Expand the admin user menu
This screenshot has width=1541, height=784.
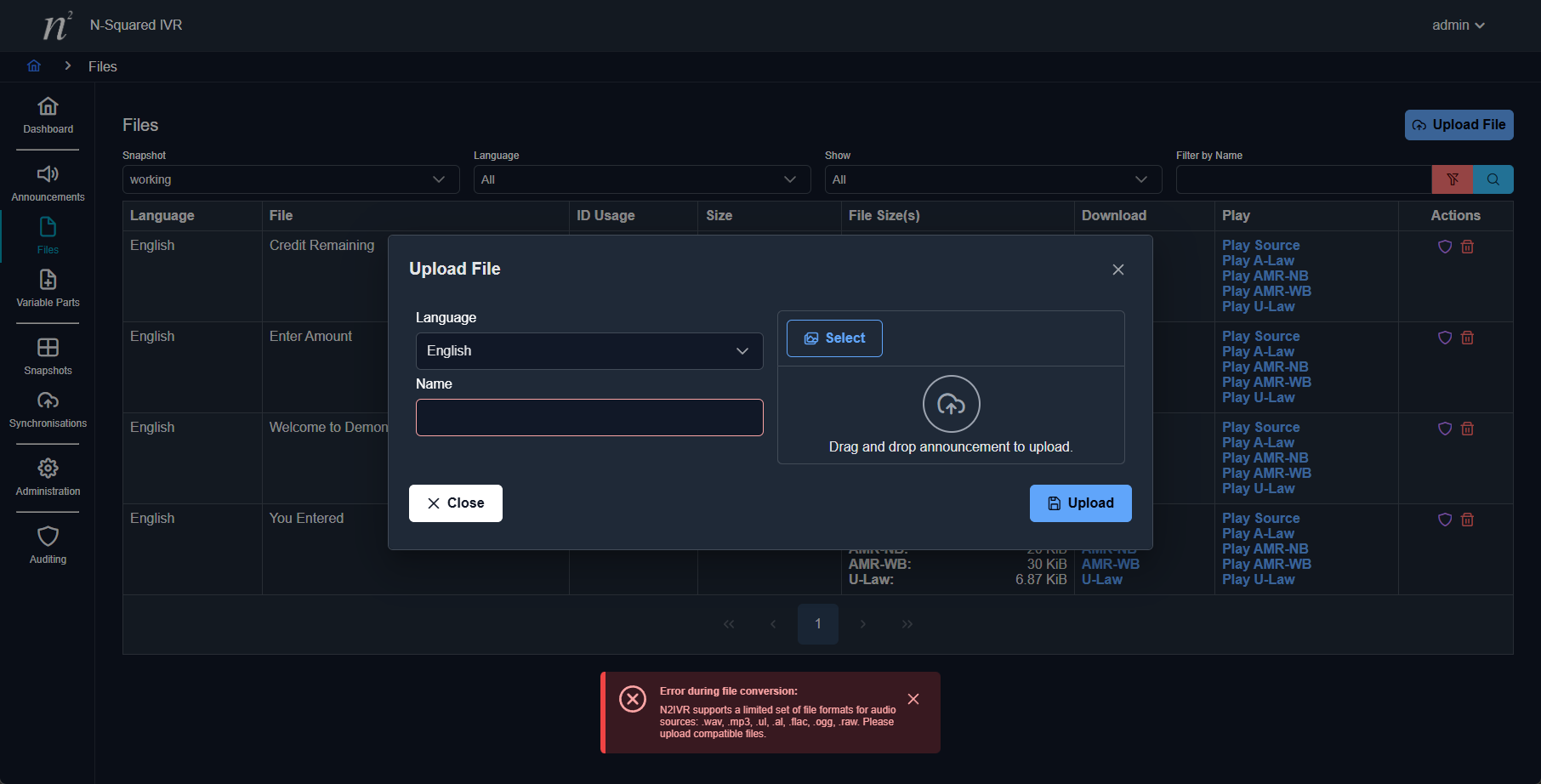coord(1458,26)
